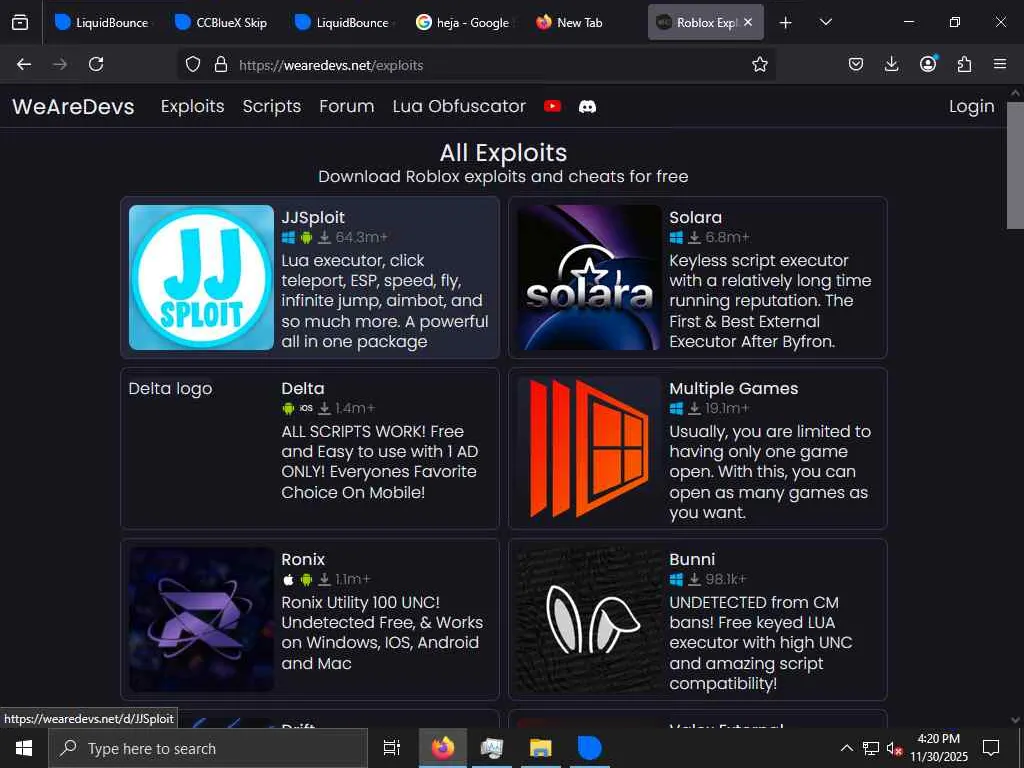Image resolution: width=1024 pixels, height=768 pixels.
Task: Reload the current page
Action: 96,64
